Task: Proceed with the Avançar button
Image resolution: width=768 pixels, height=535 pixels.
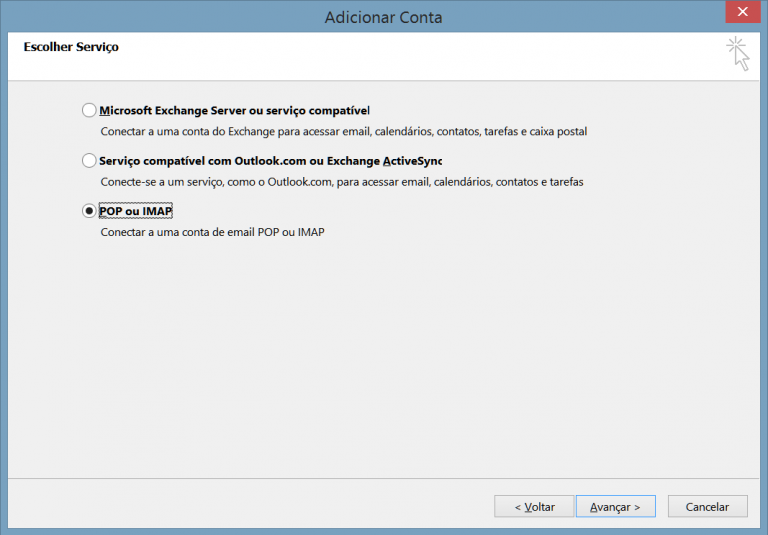Action: click(615, 507)
